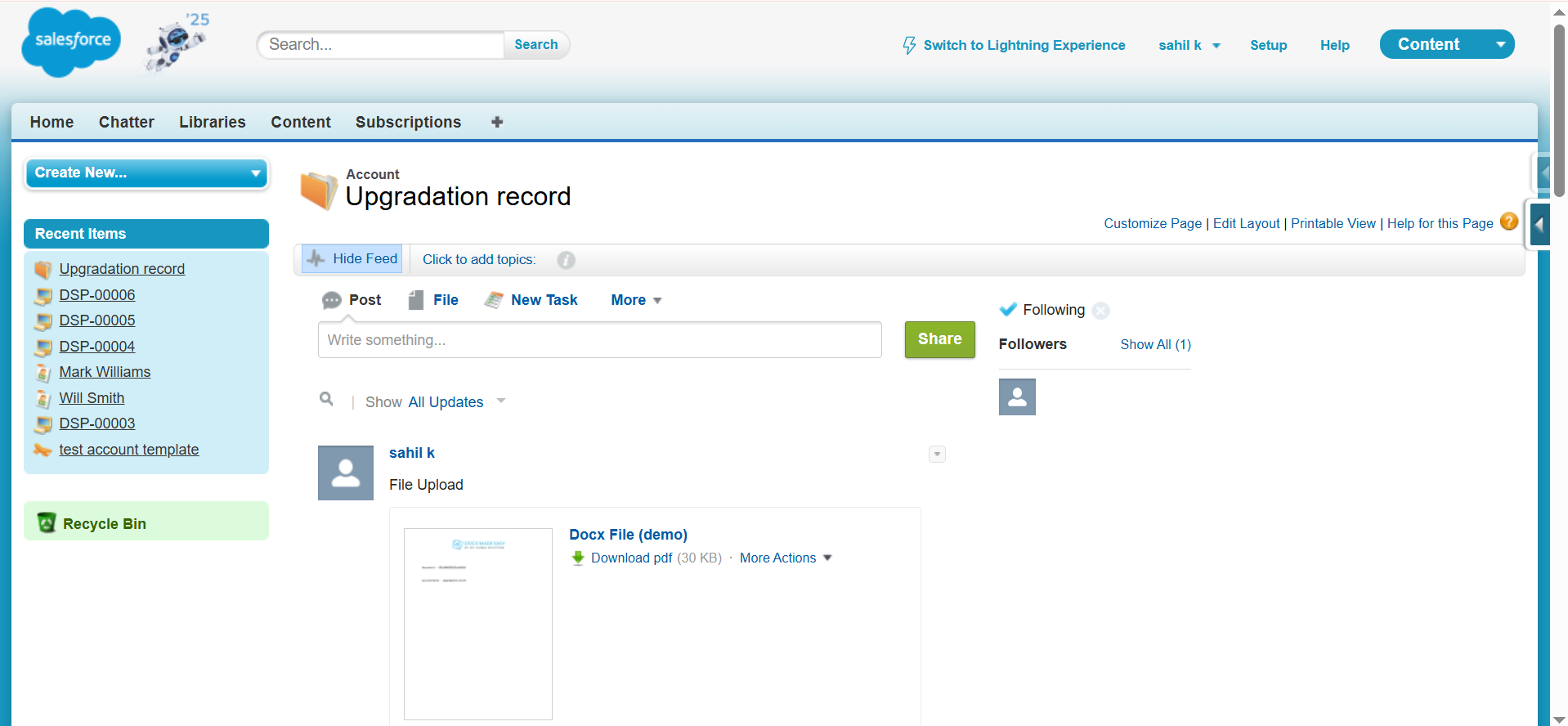Screen dimensions: 1568x726
Task: Click the orange help question mark icon
Action: tap(1509, 222)
